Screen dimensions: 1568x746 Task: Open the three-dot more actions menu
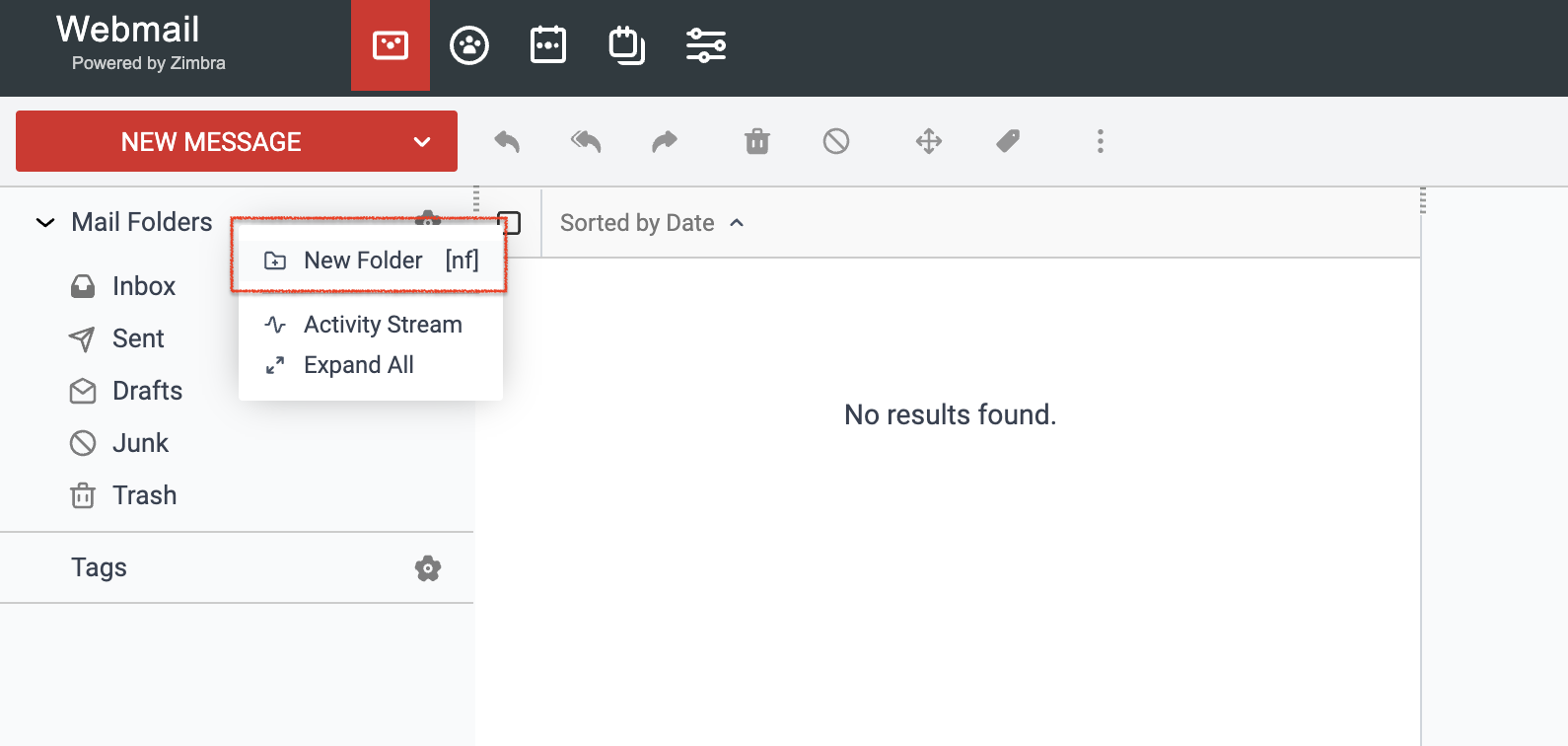[x=1101, y=141]
